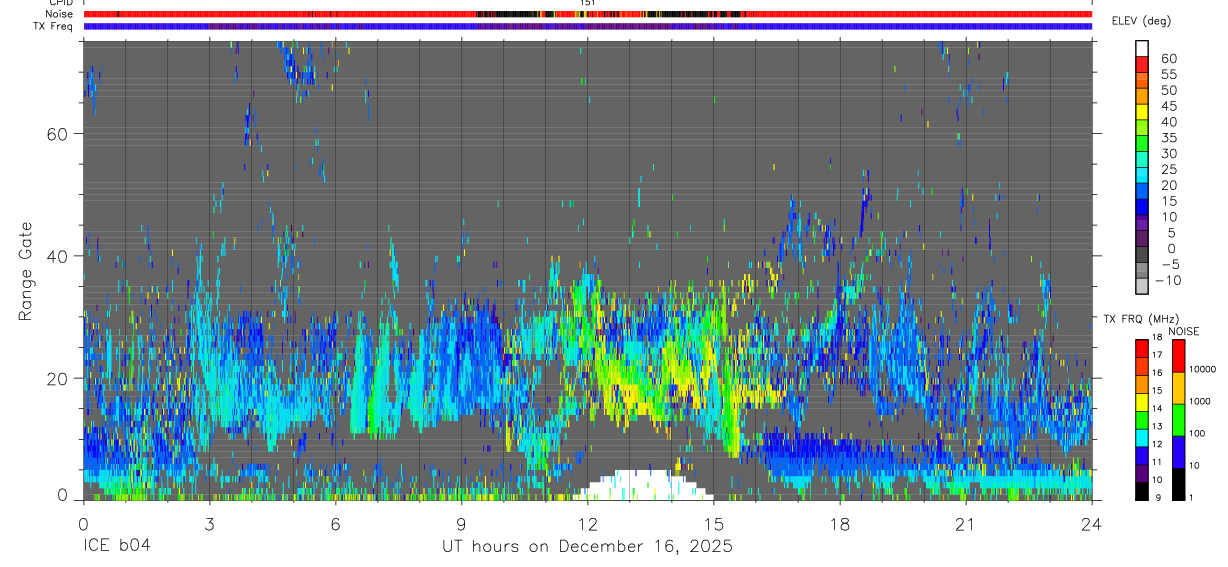Select the cyan 12–13 MHz TX FRQ swatch
This screenshot has height=567, width=1228.
(1142, 438)
